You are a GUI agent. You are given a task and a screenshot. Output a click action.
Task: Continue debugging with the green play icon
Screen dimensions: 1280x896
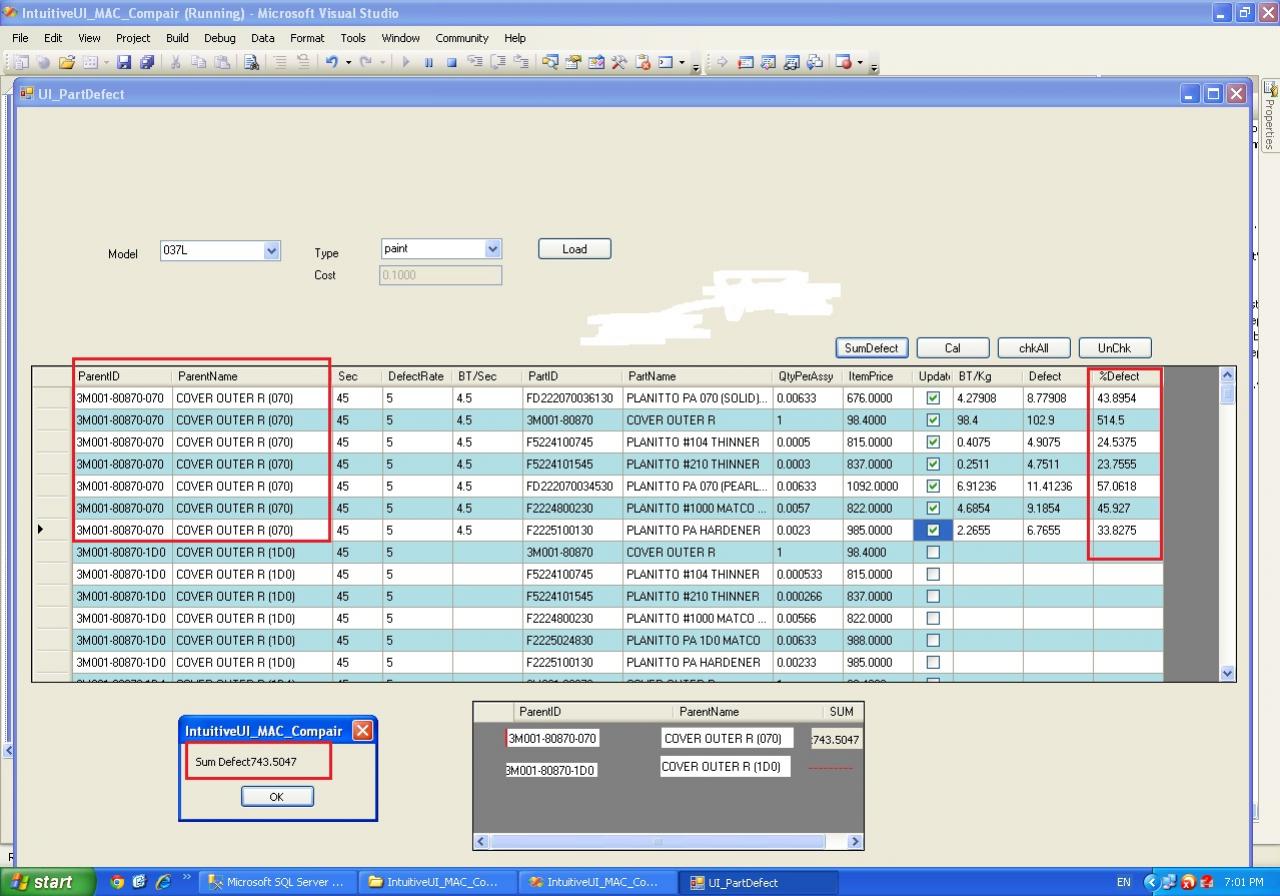click(406, 62)
